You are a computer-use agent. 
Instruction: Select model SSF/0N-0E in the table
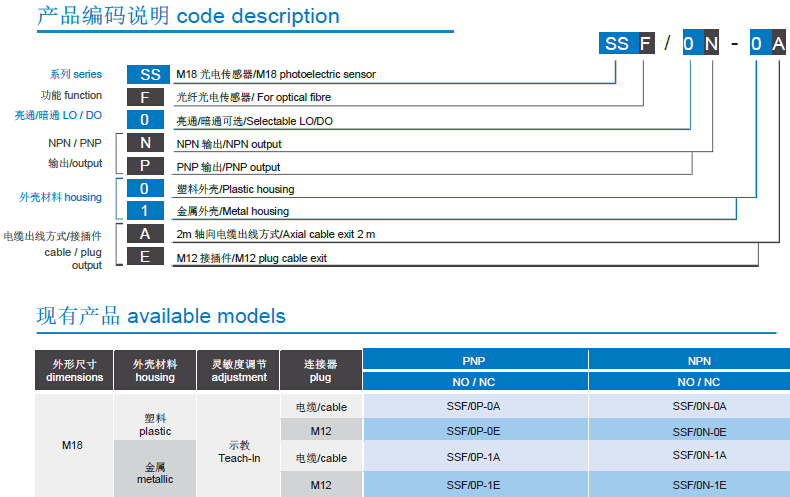(x=699, y=431)
